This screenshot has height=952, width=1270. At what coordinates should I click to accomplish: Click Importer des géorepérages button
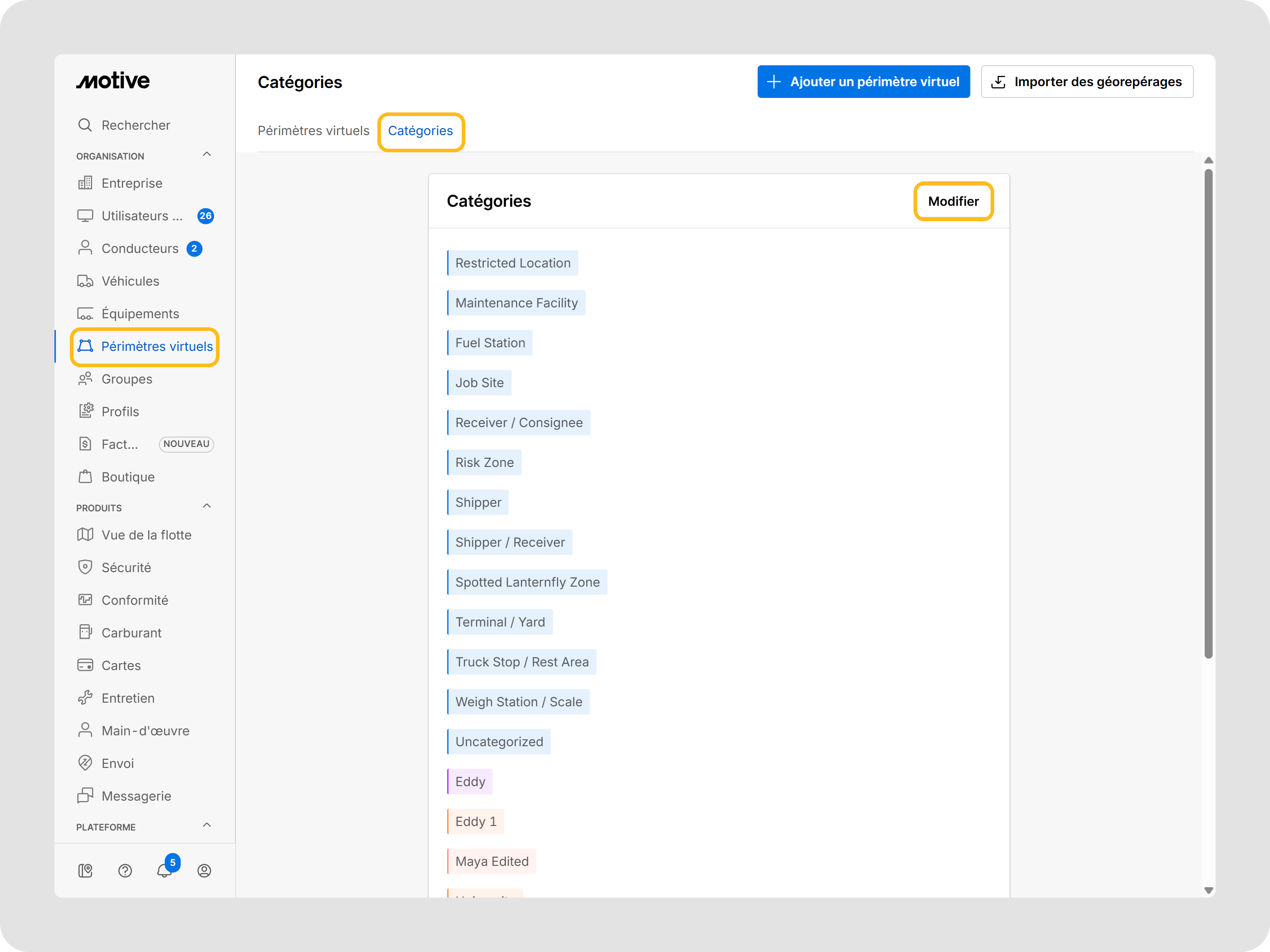(x=1086, y=82)
